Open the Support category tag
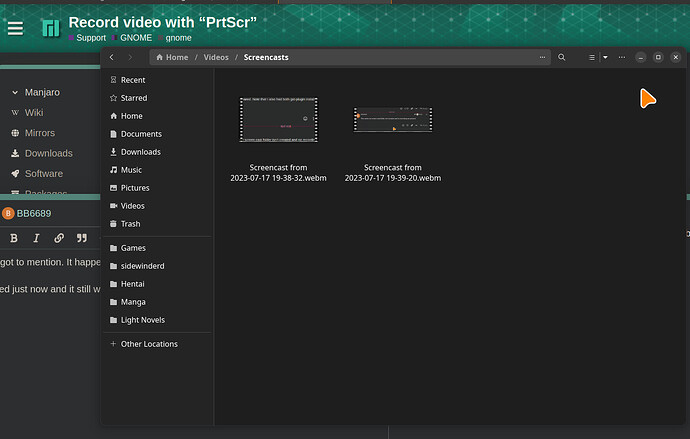 tap(87, 38)
